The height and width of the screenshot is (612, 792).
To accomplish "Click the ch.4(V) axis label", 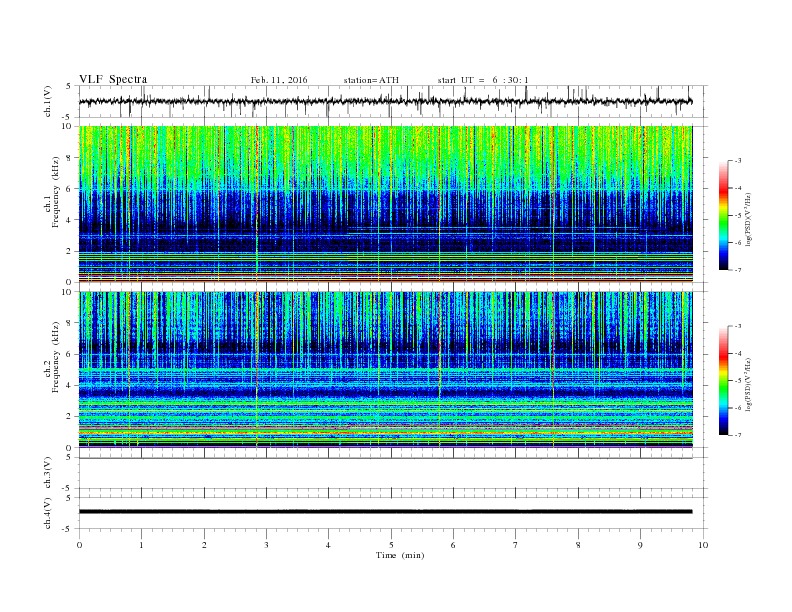I will (x=48, y=513).
